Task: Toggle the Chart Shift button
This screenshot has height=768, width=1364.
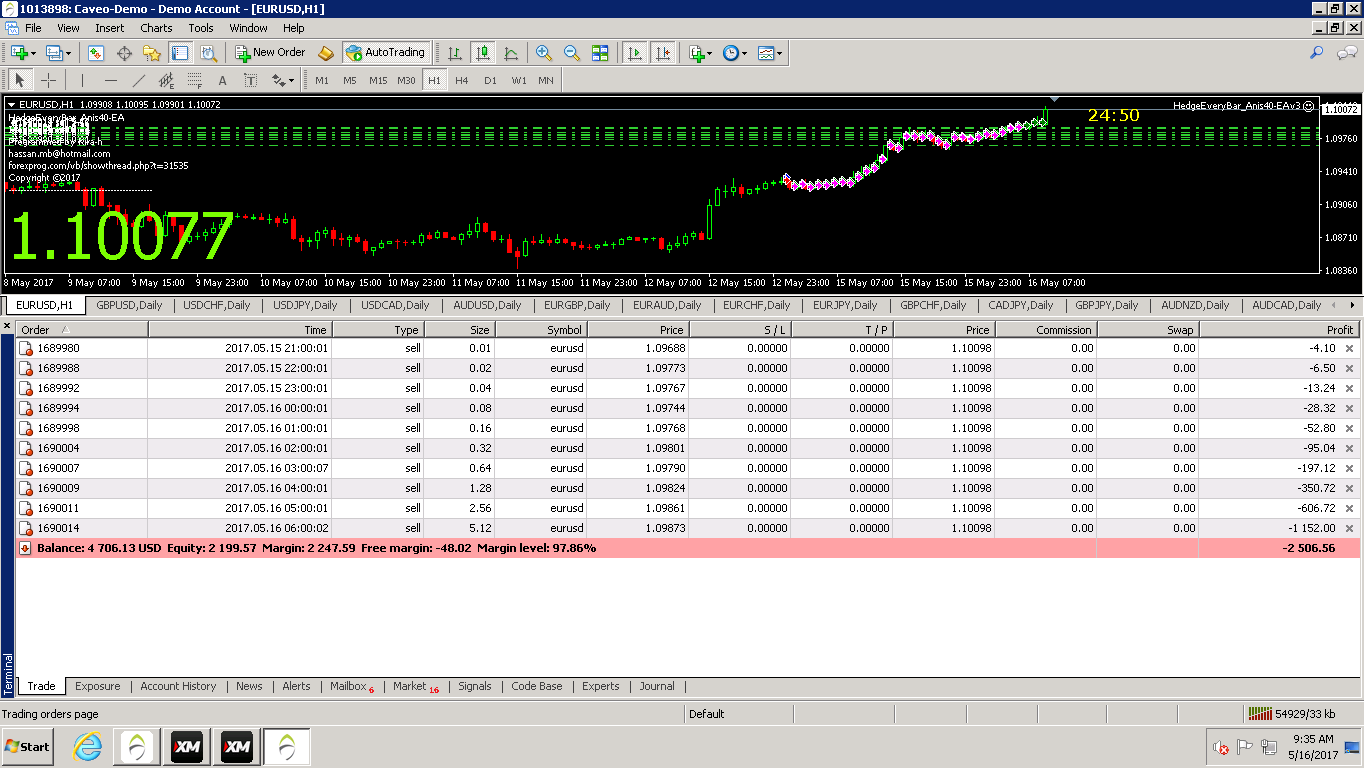Action: point(662,53)
